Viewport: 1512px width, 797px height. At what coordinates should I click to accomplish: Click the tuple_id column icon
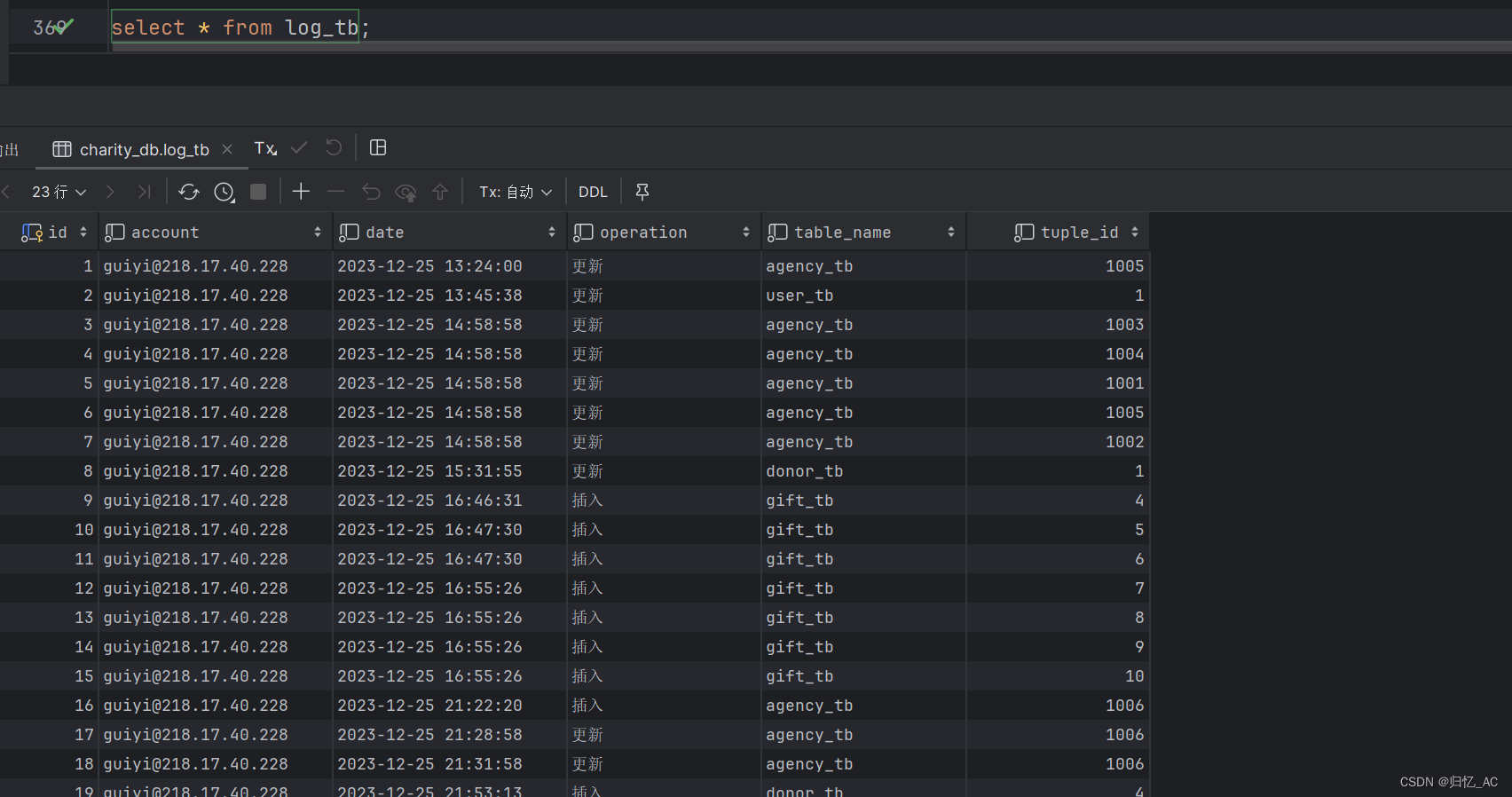1024,233
